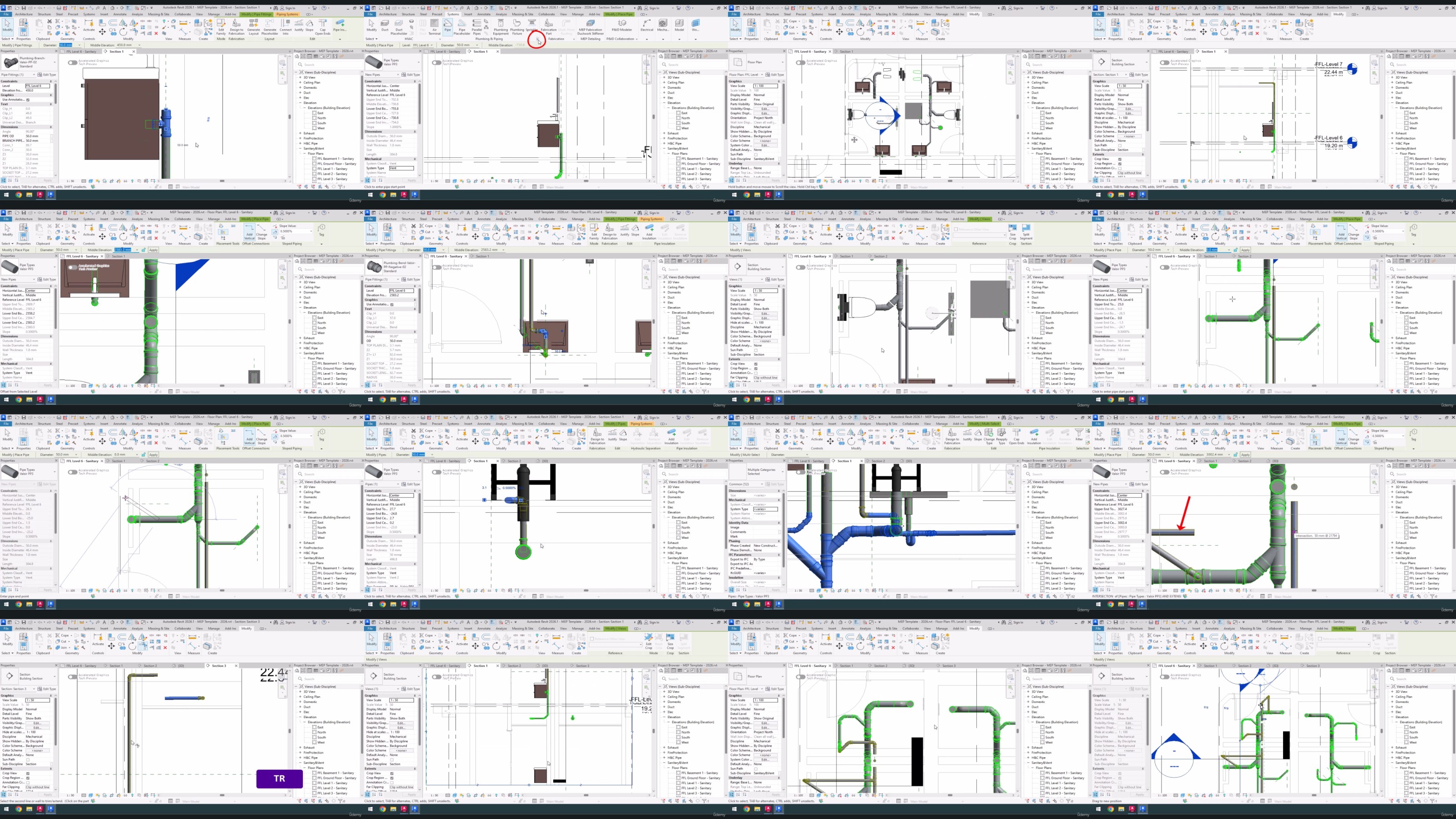1456x819 pixels.
Task: Toggle Sun Path checkbox in Section 3 properties
Action: click(28, 760)
